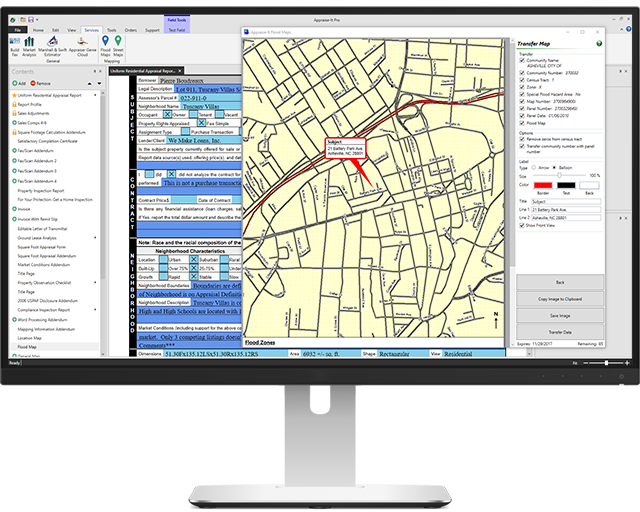
Task: Click the zoom slider in status bar
Action: 607,363
